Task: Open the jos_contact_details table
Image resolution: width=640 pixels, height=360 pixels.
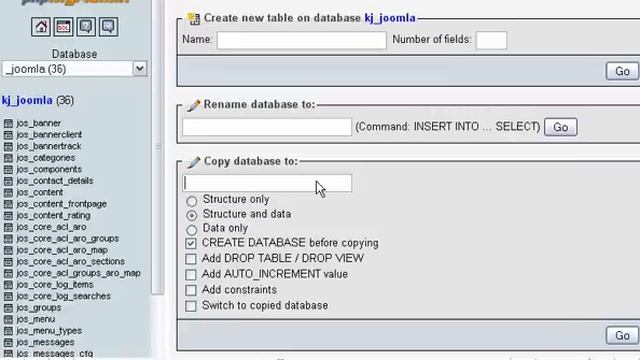Action: tap(55, 181)
